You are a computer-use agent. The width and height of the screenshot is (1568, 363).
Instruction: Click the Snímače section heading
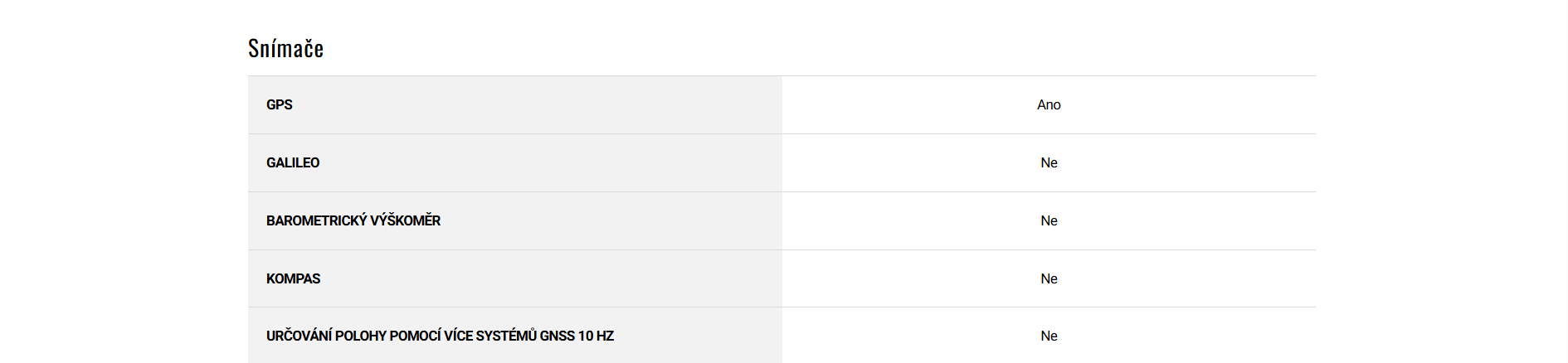coord(285,49)
